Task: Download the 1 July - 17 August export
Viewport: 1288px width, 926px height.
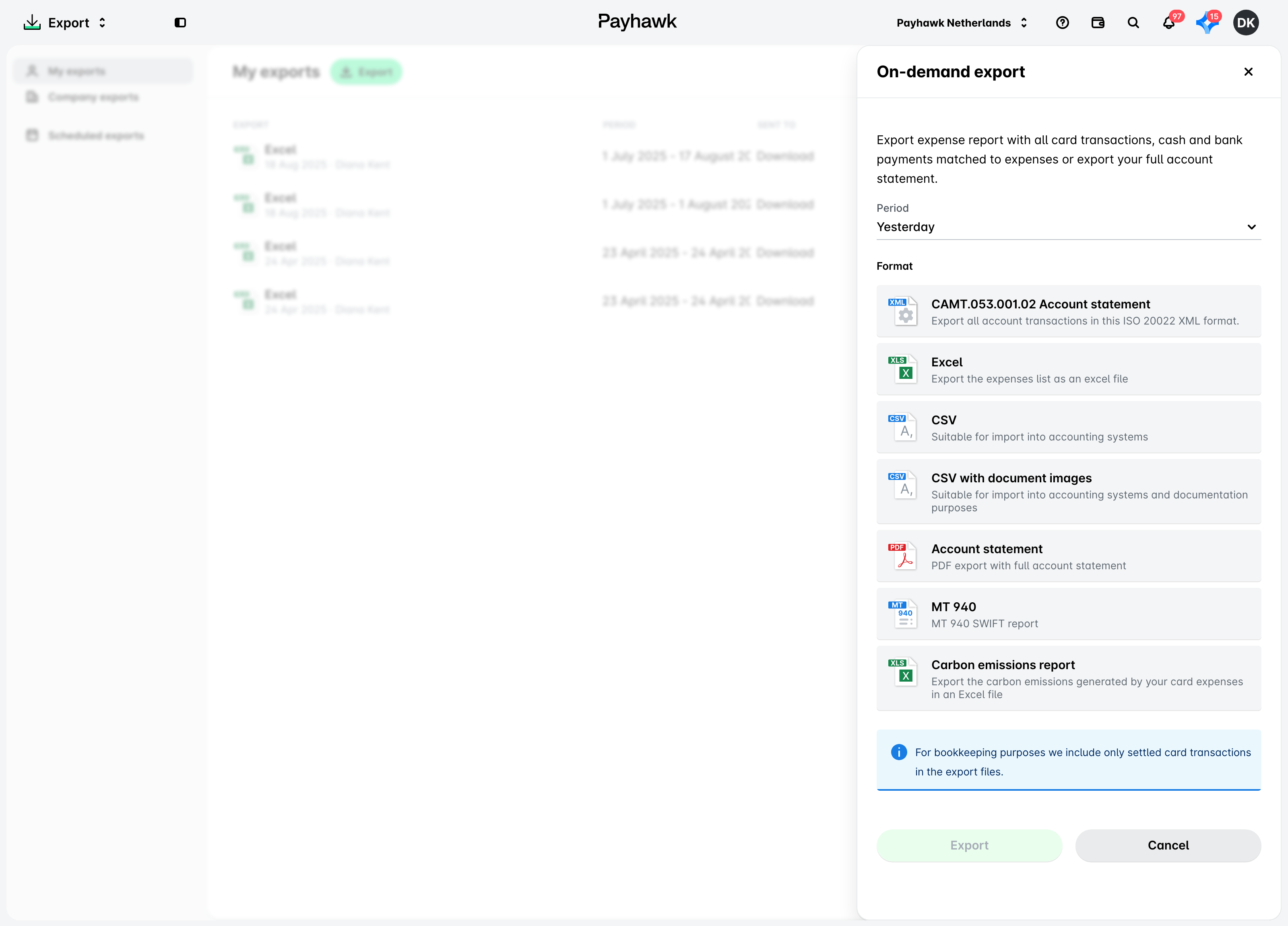Action: coord(785,156)
